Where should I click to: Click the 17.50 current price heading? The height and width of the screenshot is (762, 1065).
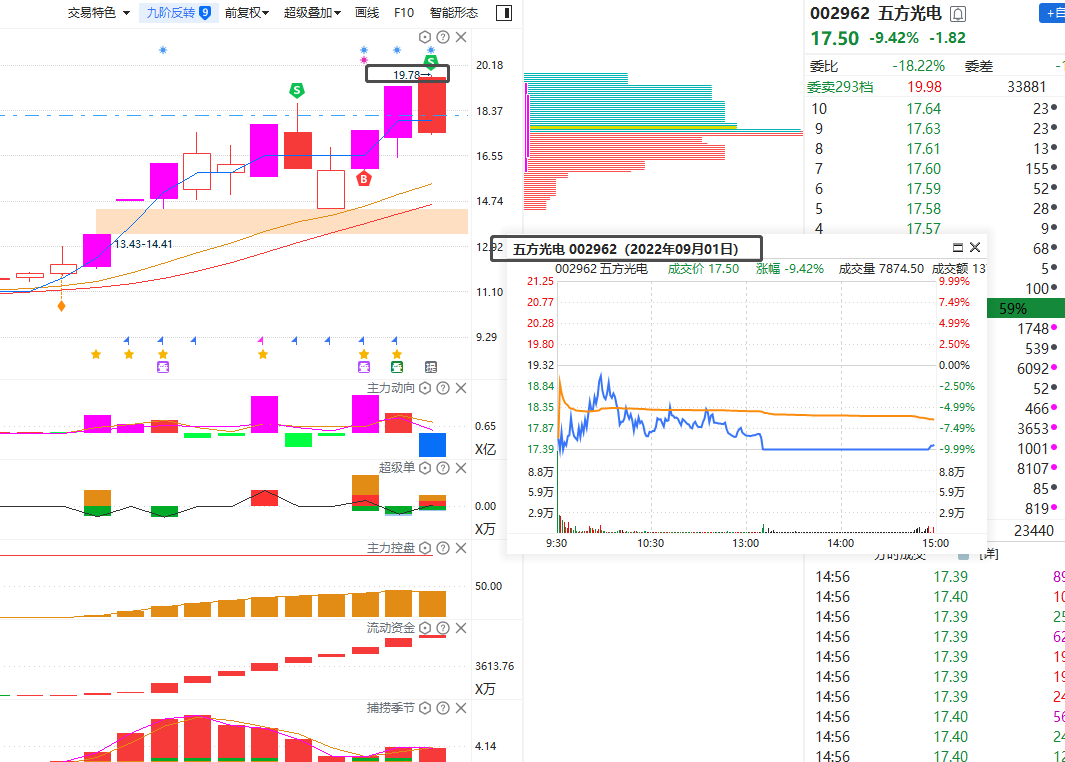pyautogui.click(x=835, y=38)
